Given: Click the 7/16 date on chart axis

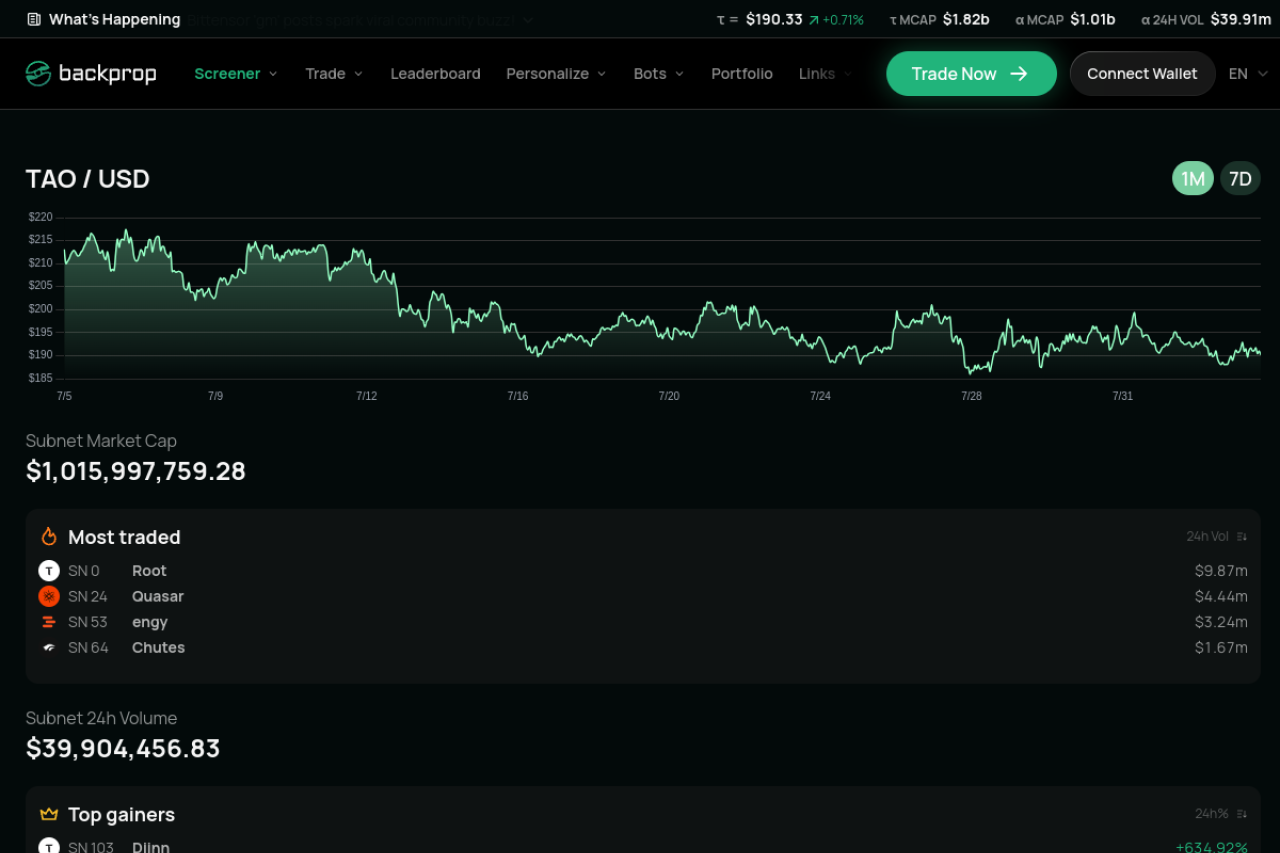Looking at the screenshot, I should coord(517,396).
